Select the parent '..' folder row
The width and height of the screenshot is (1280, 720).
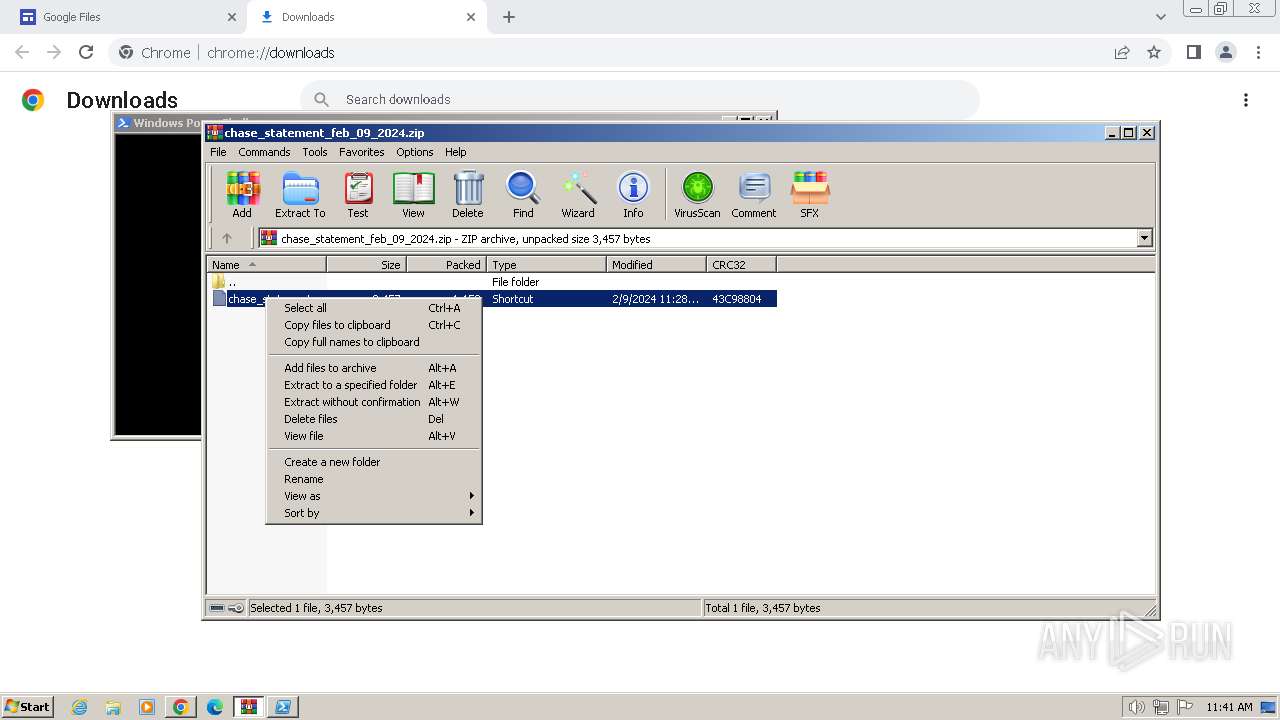point(492,282)
